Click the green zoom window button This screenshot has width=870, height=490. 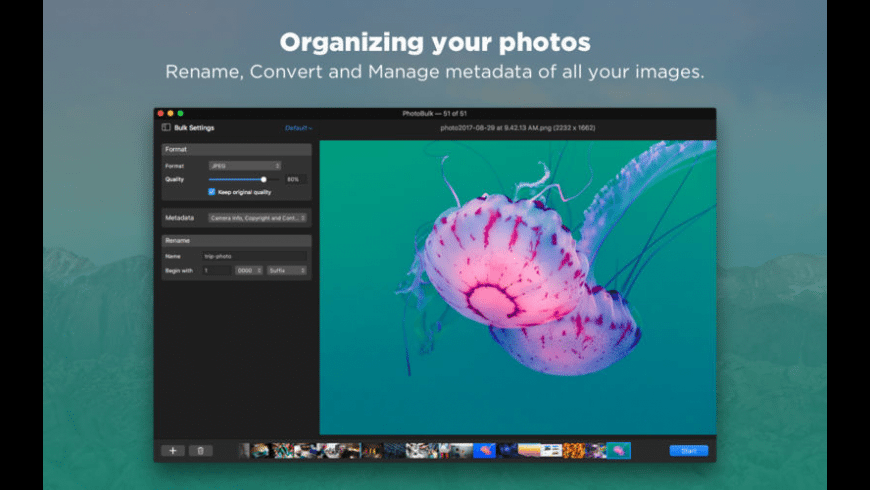(x=180, y=113)
